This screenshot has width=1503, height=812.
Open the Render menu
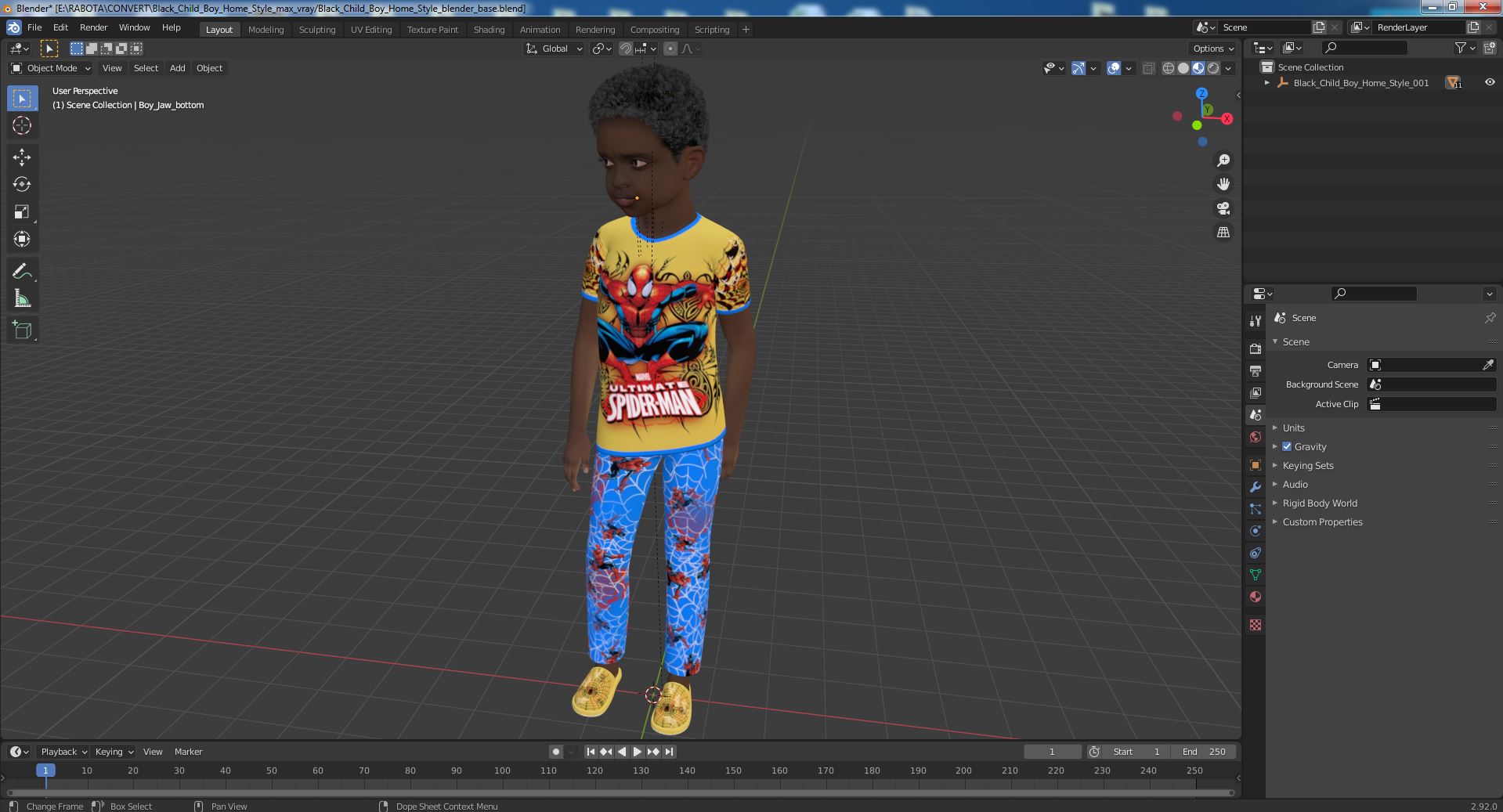click(93, 27)
